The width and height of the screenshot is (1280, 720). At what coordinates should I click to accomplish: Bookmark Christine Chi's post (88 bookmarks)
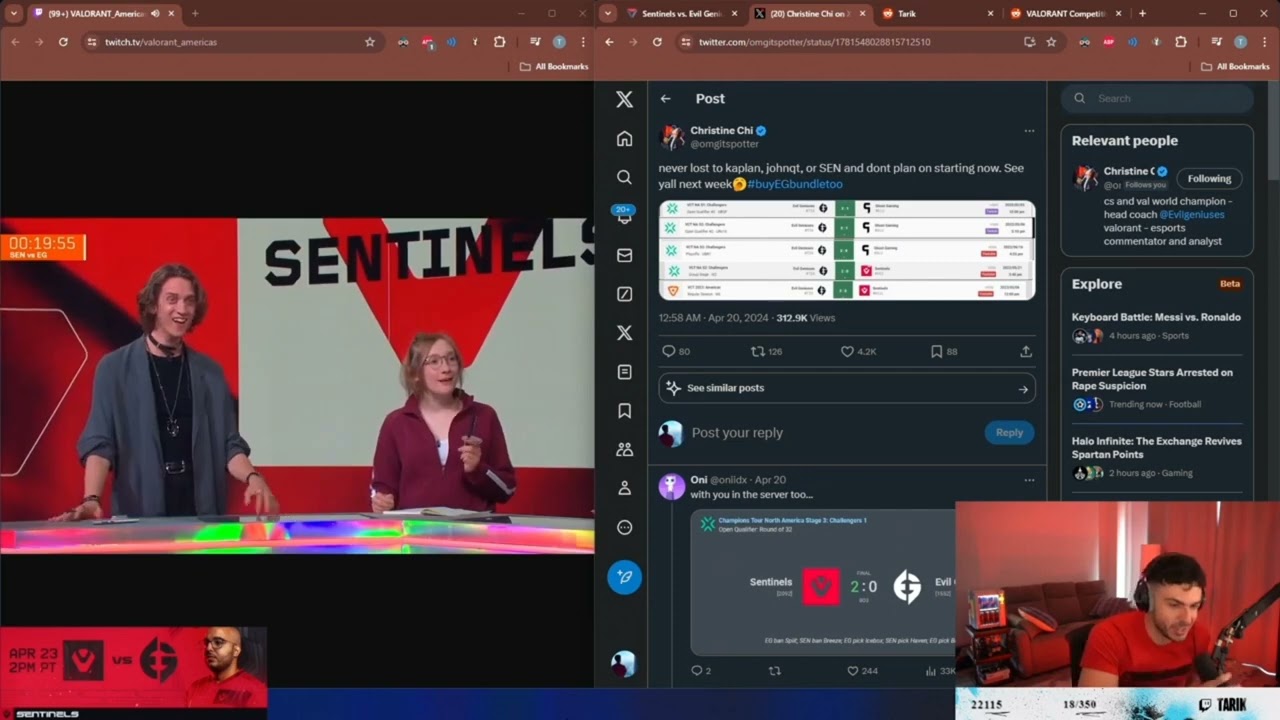pyautogui.click(x=936, y=352)
